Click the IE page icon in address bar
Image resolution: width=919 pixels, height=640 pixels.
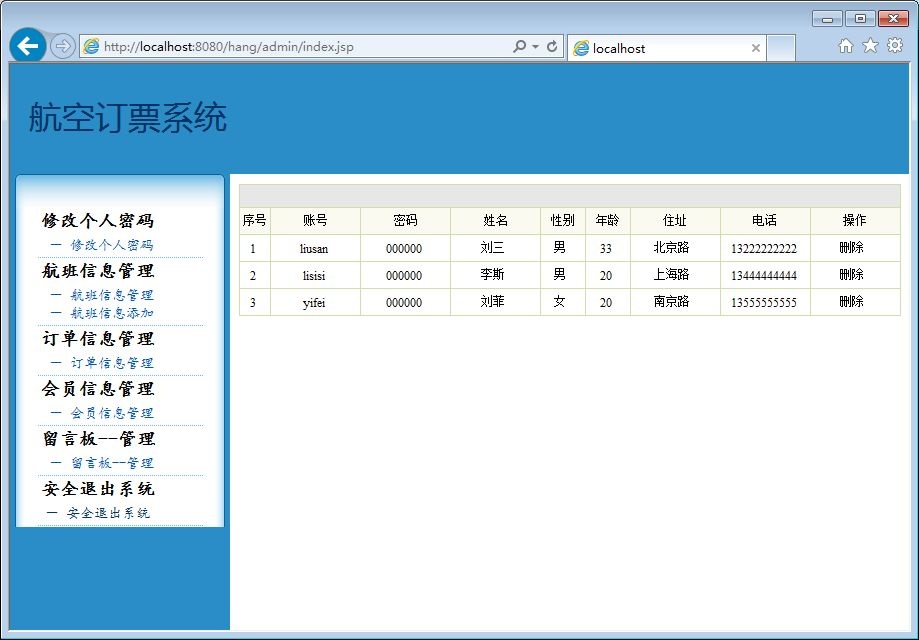(x=91, y=46)
